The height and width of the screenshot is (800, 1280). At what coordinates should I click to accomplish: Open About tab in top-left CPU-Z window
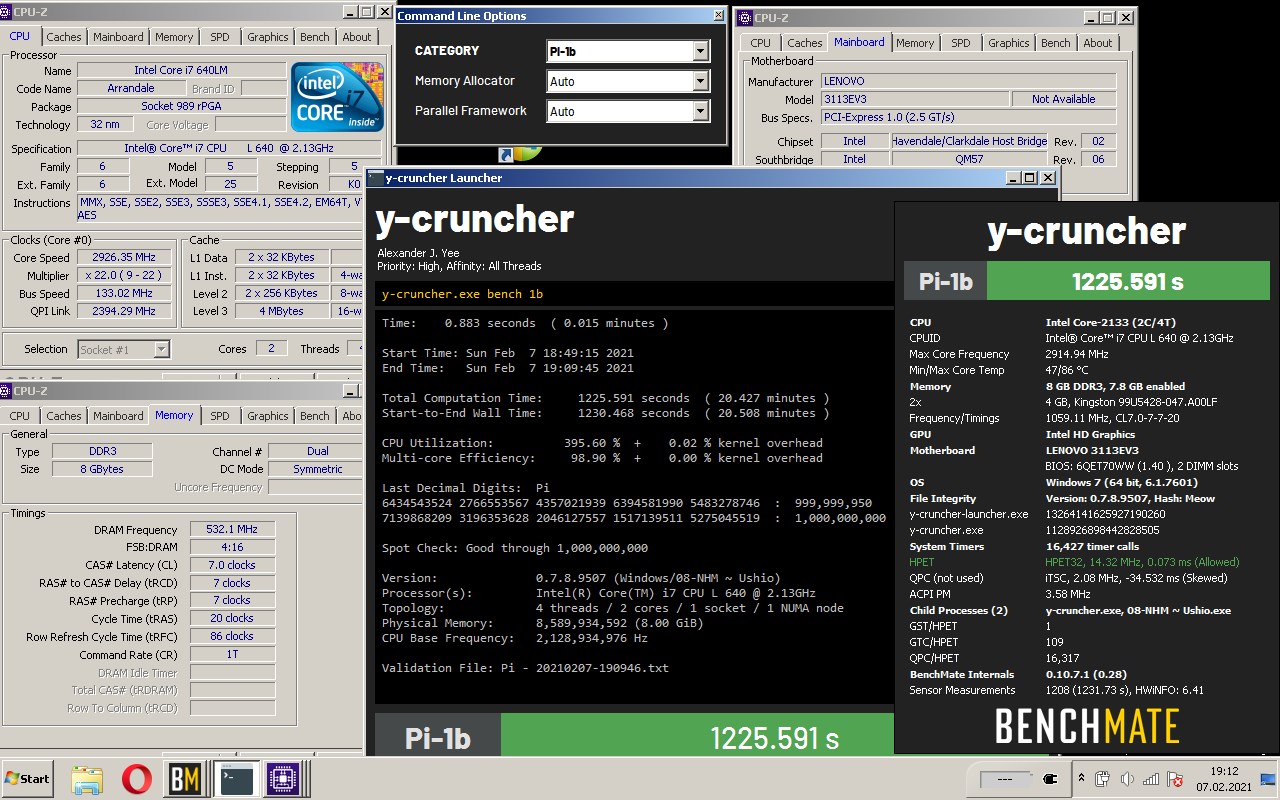point(357,37)
